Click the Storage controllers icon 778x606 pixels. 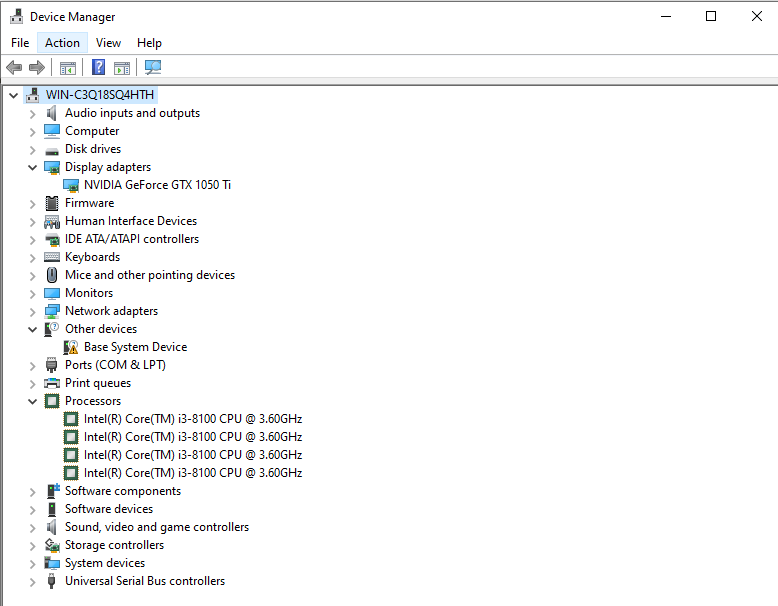[52, 545]
